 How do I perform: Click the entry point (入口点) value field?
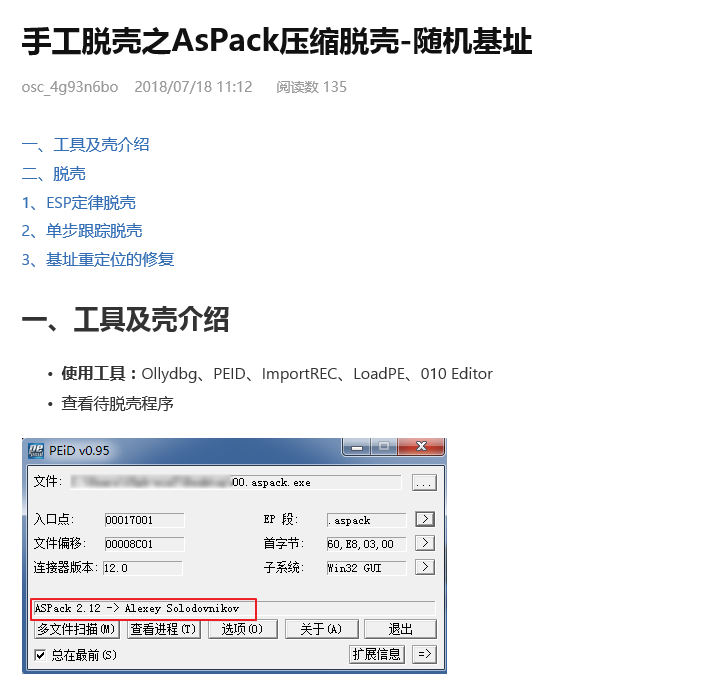pos(143,520)
